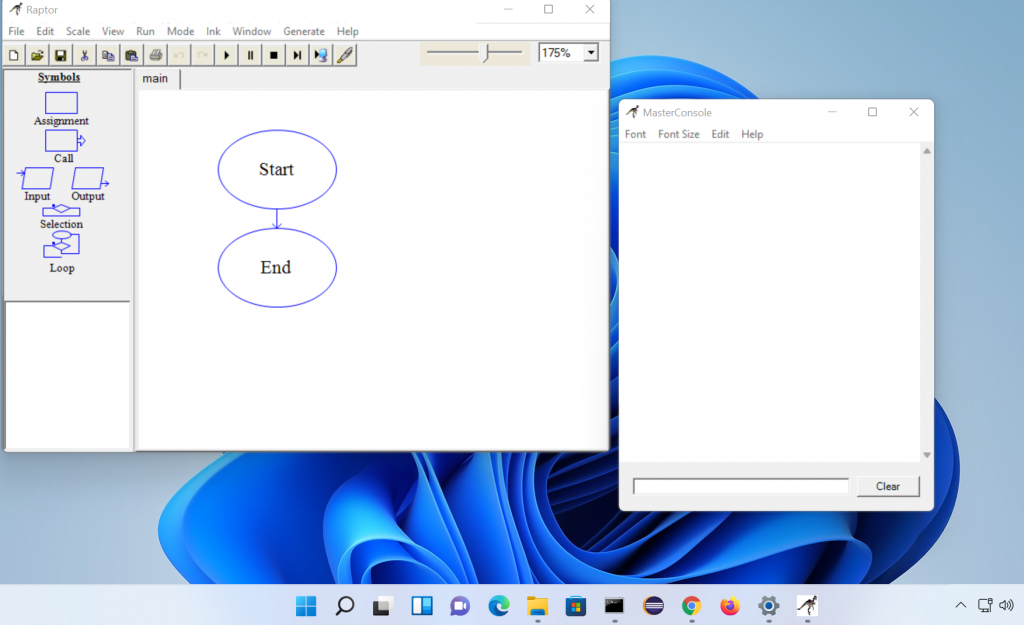This screenshot has height=625, width=1024.
Task: Pause flowchart execution
Action: 249,54
